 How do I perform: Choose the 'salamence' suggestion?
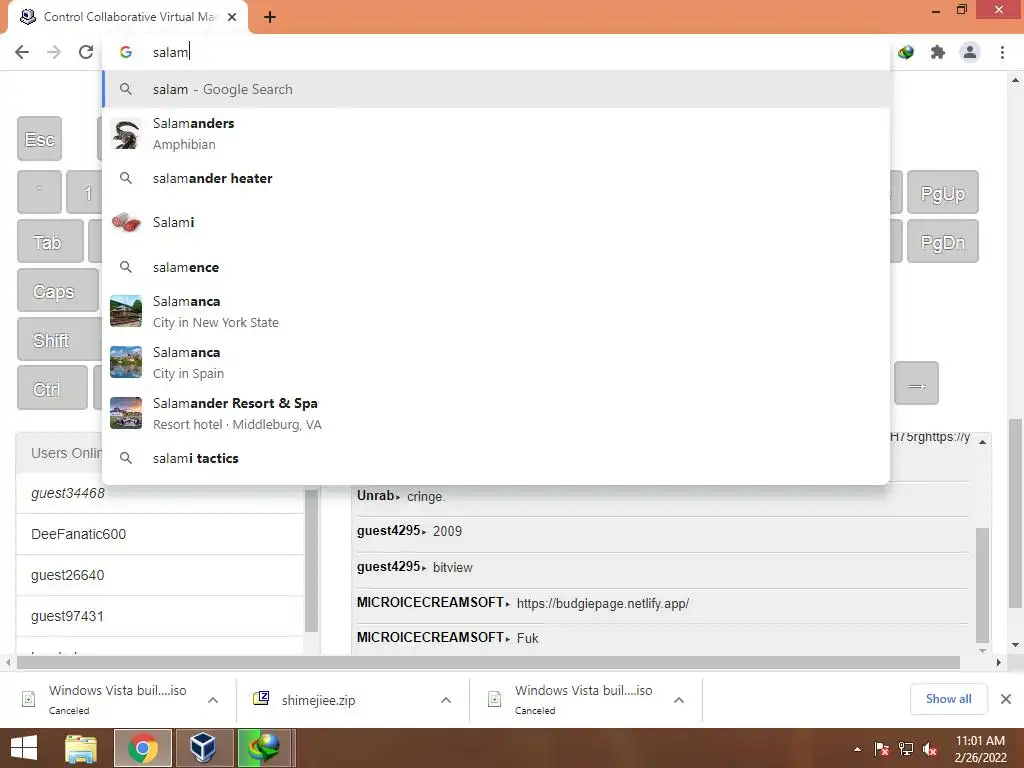[496, 267]
